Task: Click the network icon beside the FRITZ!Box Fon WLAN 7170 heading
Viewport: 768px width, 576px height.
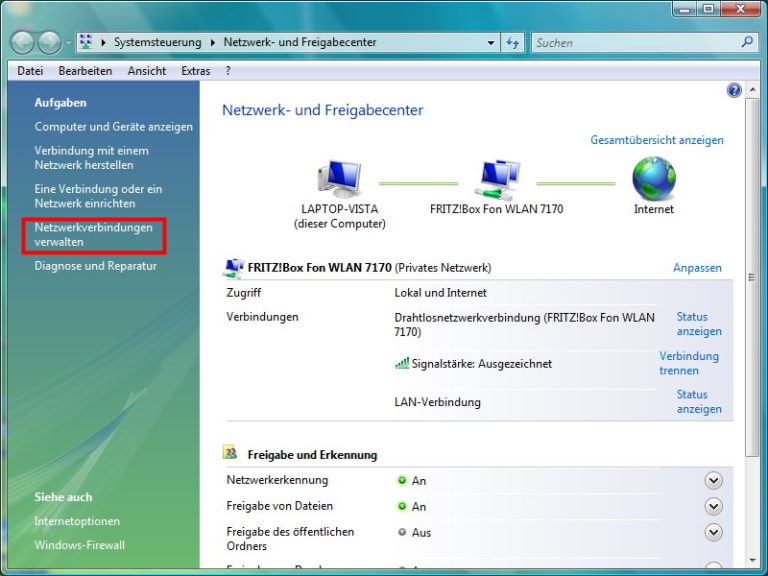Action: point(234,267)
